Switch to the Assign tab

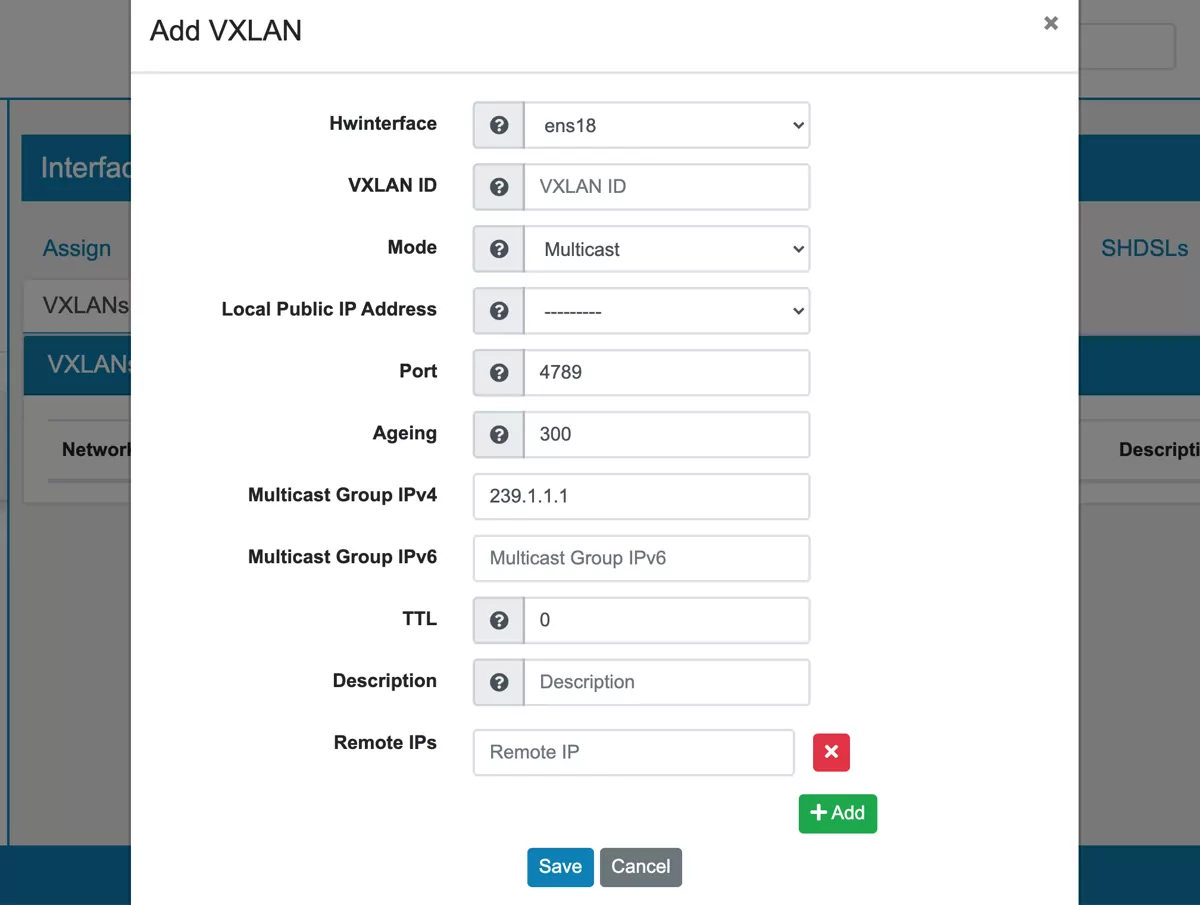tap(77, 248)
